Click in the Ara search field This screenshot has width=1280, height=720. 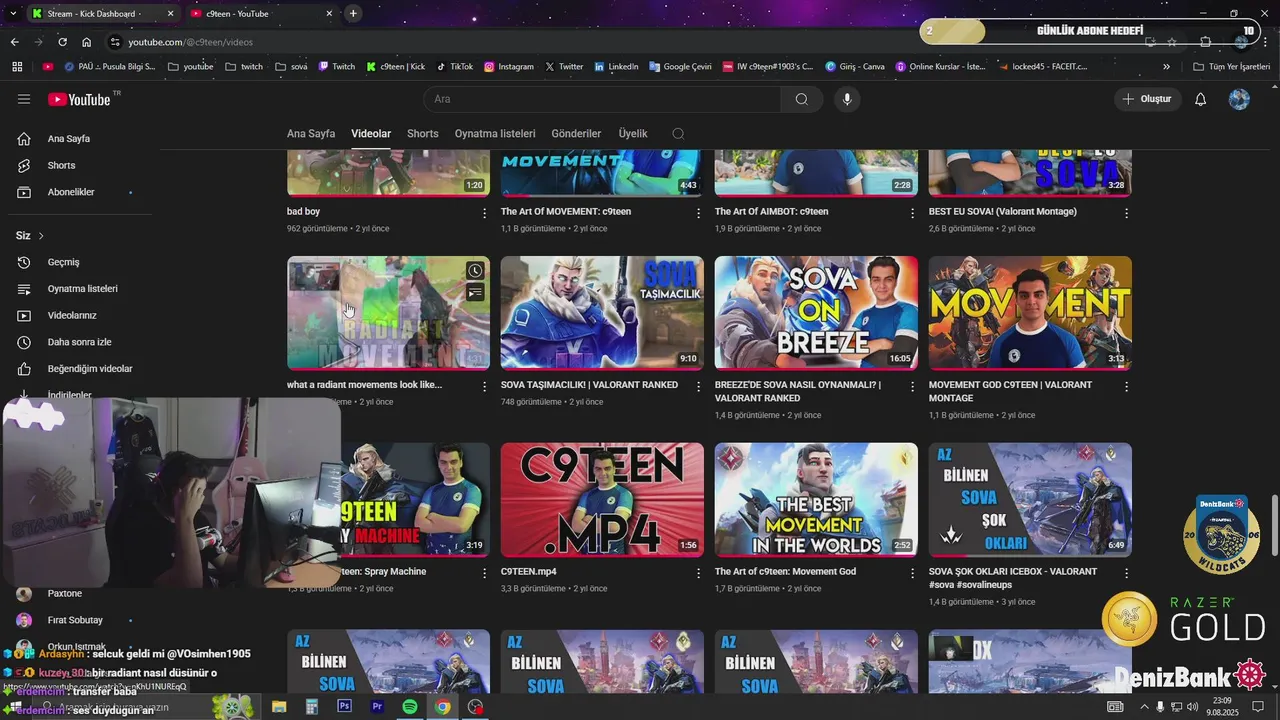pyautogui.click(x=602, y=99)
